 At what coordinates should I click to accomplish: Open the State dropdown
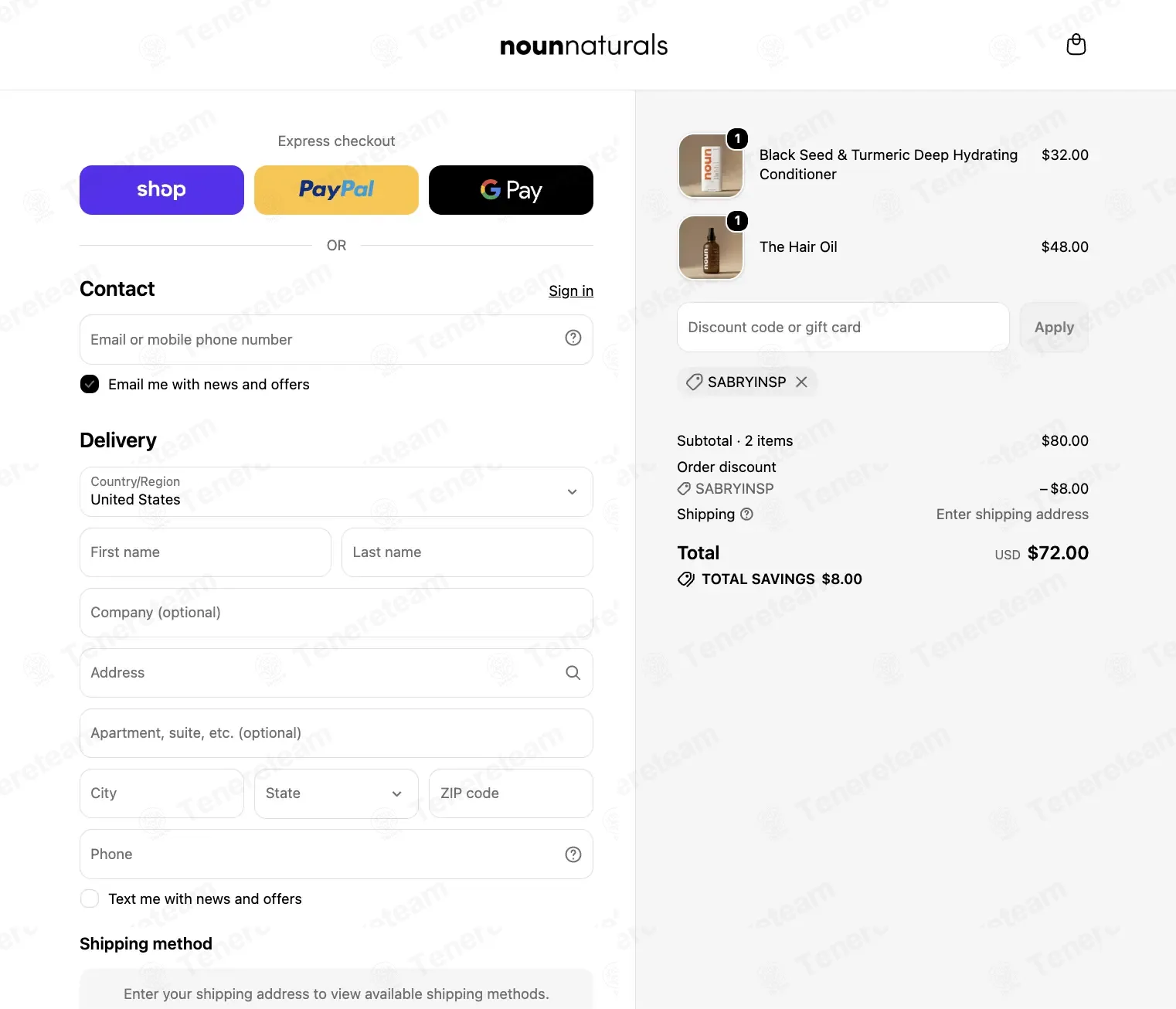(336, 793)
